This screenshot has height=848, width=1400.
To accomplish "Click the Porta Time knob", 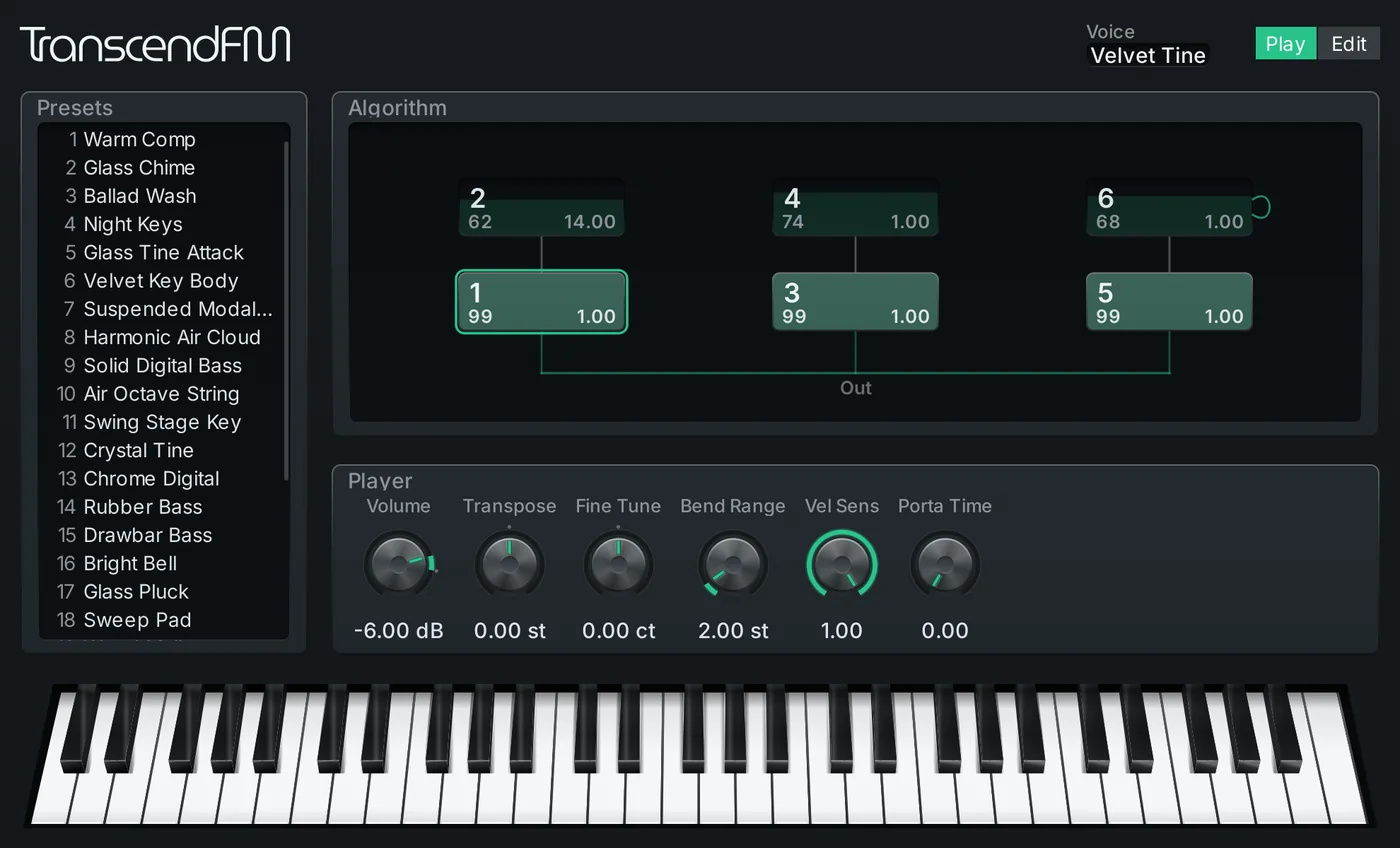I will tap(945, 565).
